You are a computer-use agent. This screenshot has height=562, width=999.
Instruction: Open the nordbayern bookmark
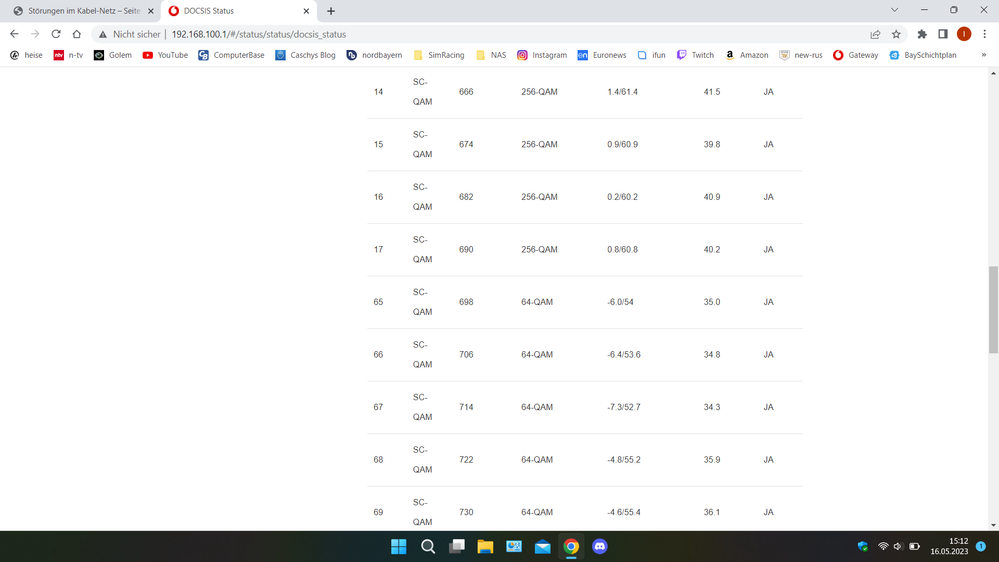pyautogui.click(x=375, y=55)
